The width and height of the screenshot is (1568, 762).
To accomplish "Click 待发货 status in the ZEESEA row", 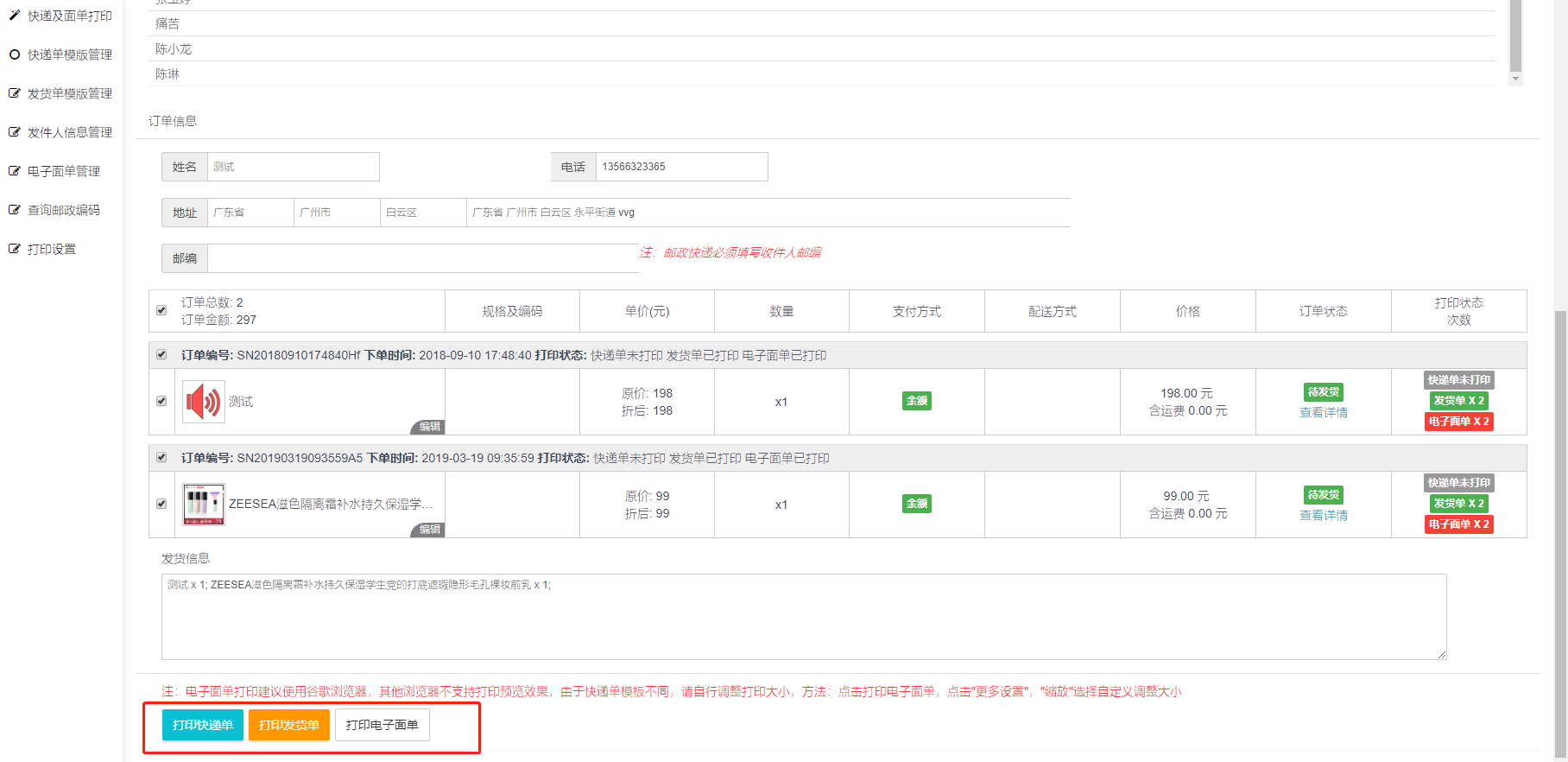I will point(1324,495).
